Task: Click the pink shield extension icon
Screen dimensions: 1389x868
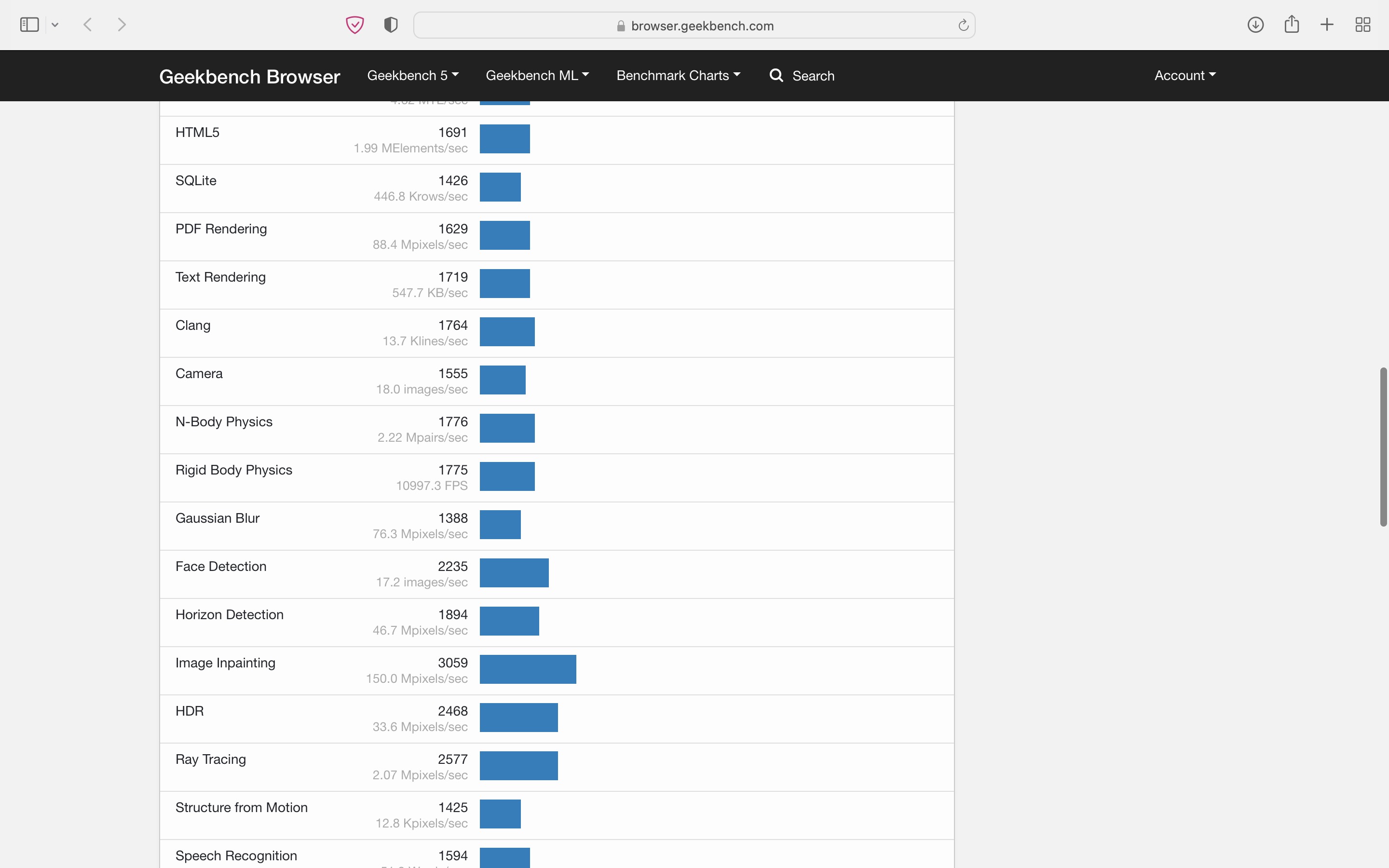Action: tap(354, 25)
